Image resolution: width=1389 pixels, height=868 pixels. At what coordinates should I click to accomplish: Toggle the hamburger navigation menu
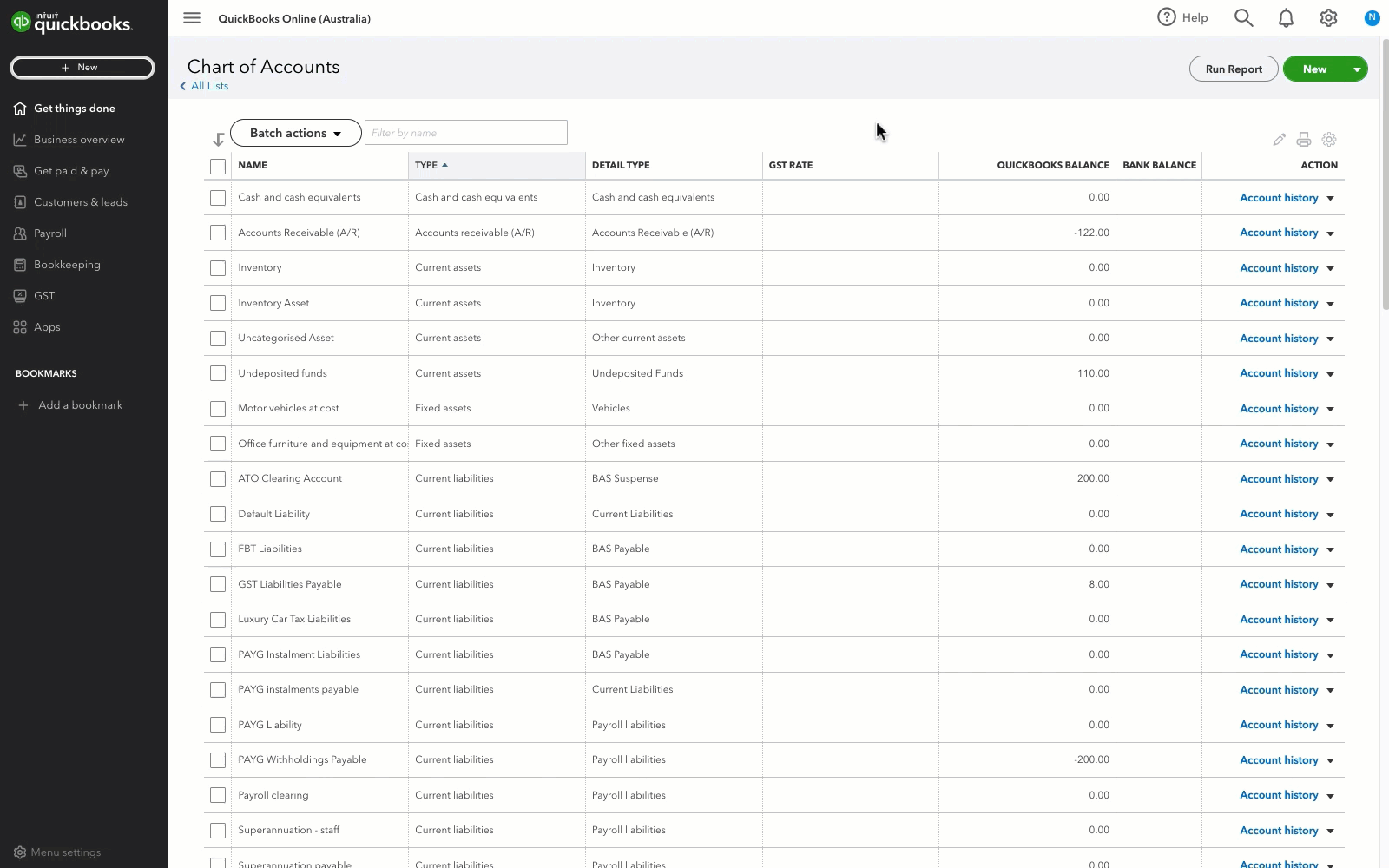pyautogui.click(x=192, y=18)
